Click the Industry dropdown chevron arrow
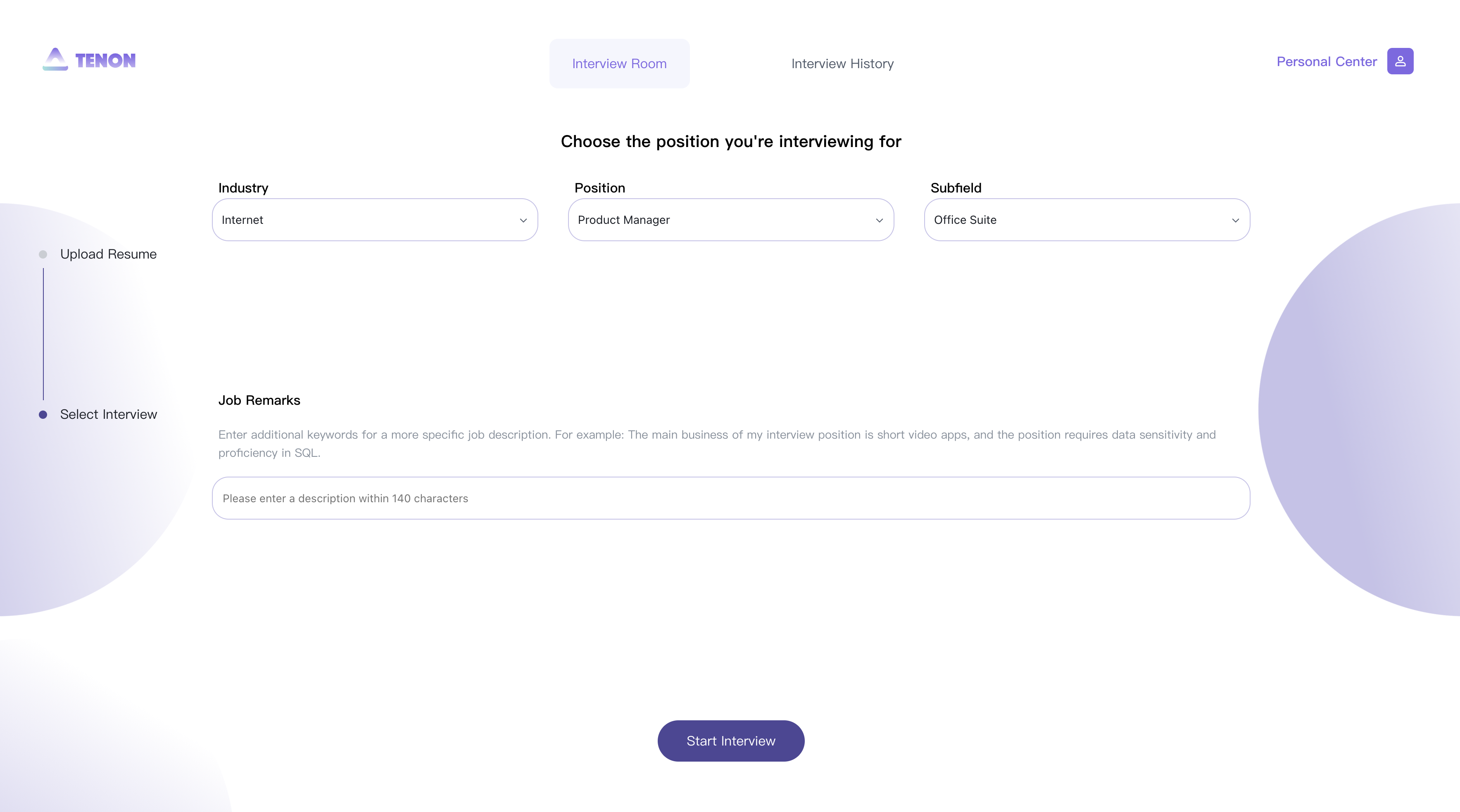 pos(523,221)
